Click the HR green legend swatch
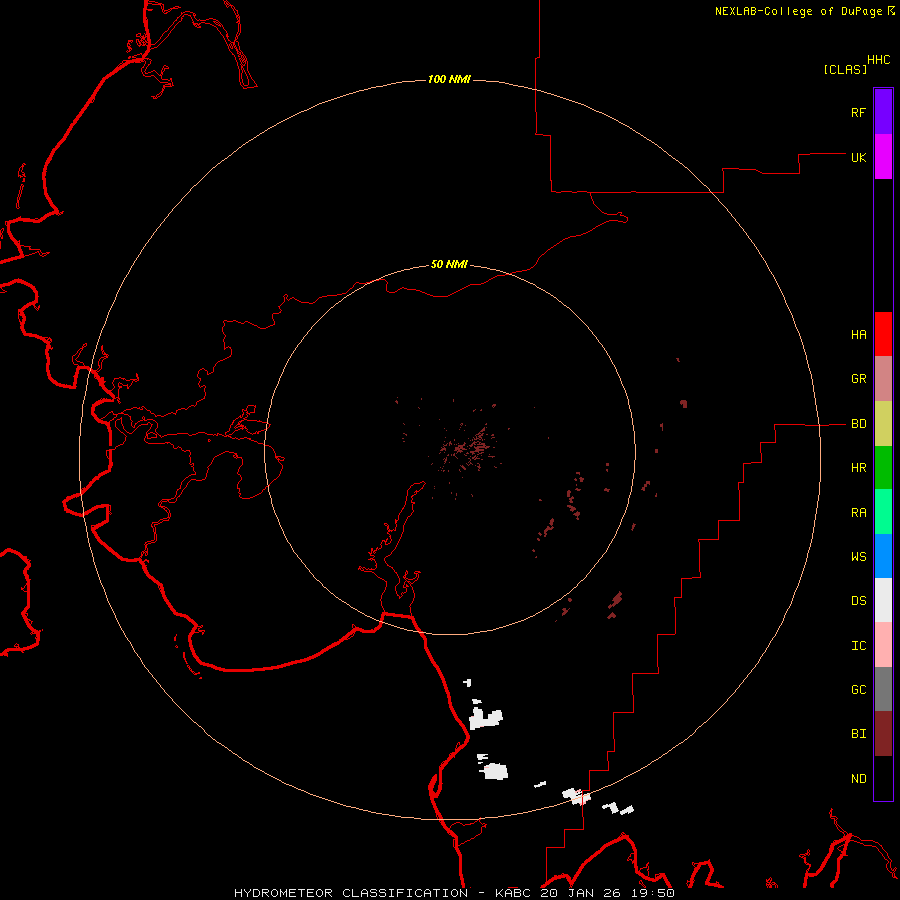Image resolution: width=900 pixels, height=900 pixels. coord(883,468)
